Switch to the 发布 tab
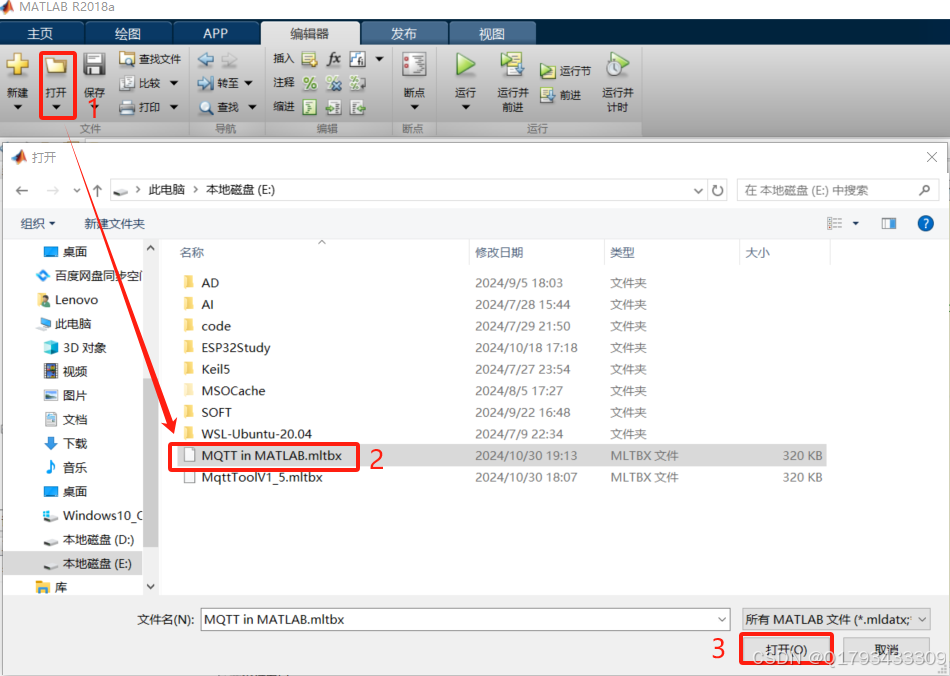Viewport: 950px width, 676px height. point(404,34)
